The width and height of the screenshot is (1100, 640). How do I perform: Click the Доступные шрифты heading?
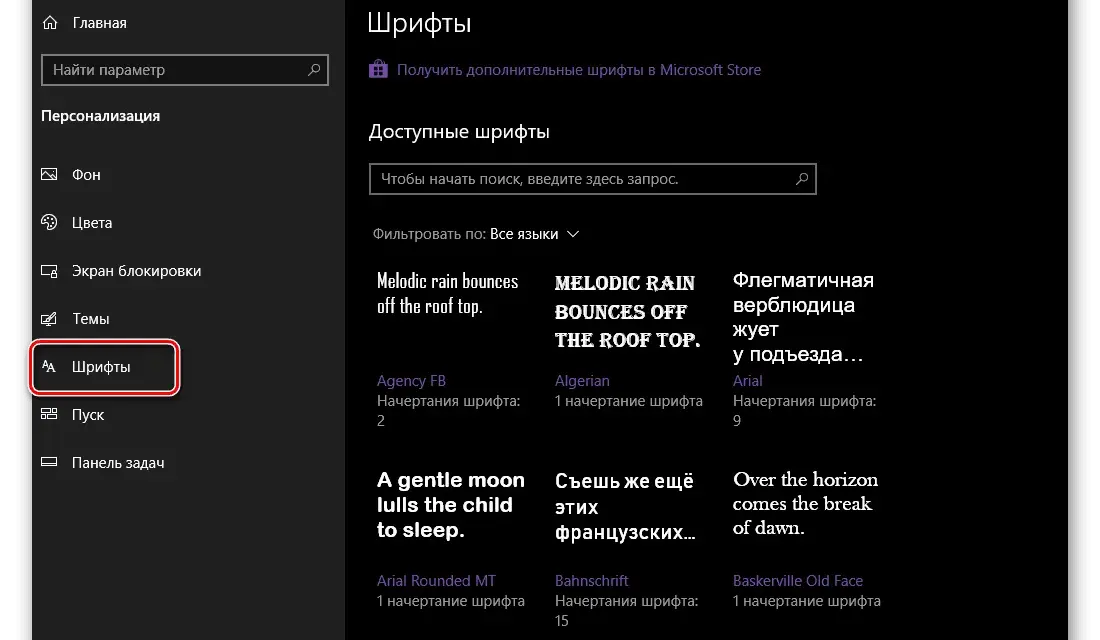pos(460,131)
